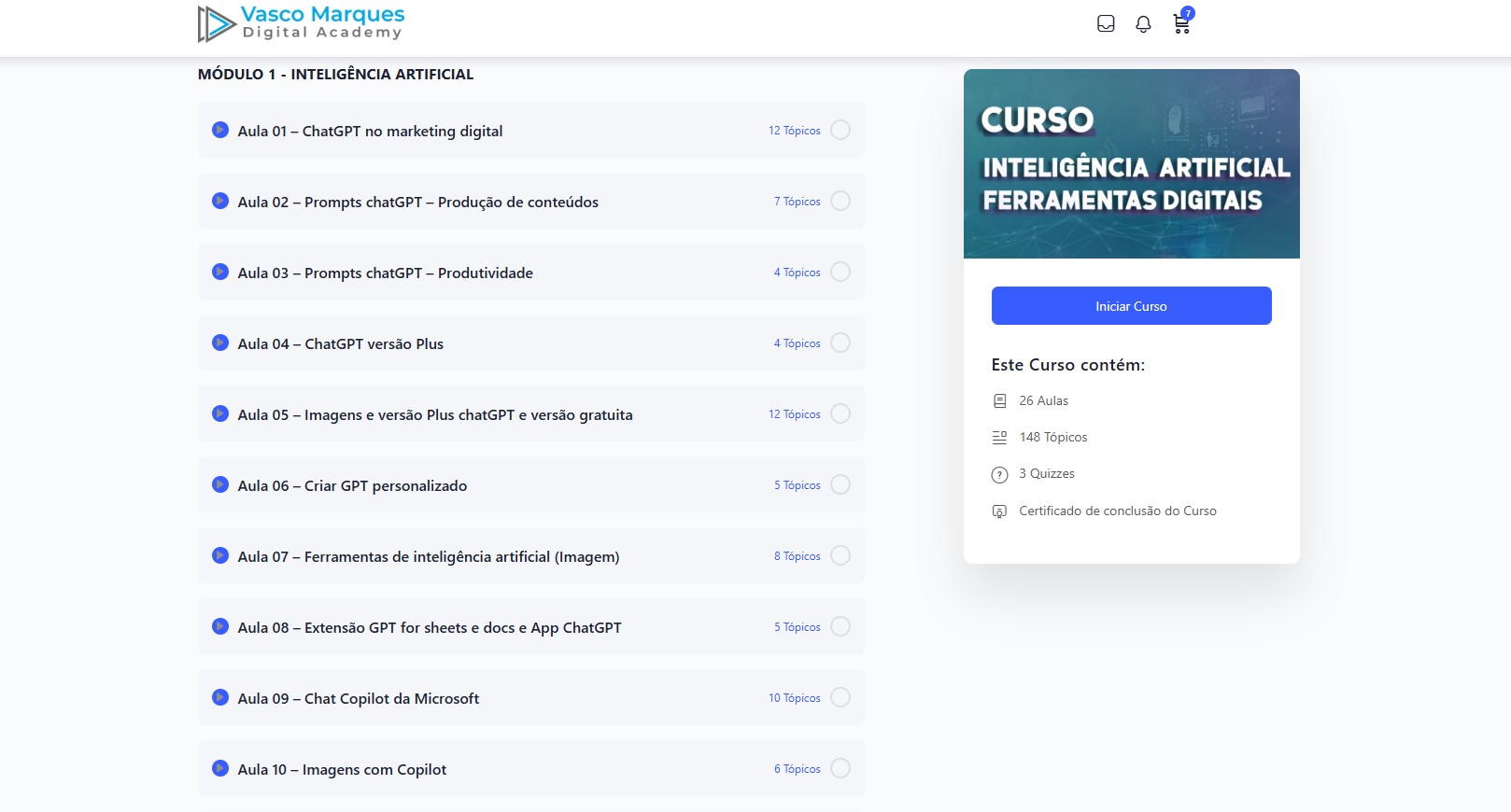Click the play icon for Aula 09
The height and width of the screenshot is (812, 1511).
click(x=220, y=697)
